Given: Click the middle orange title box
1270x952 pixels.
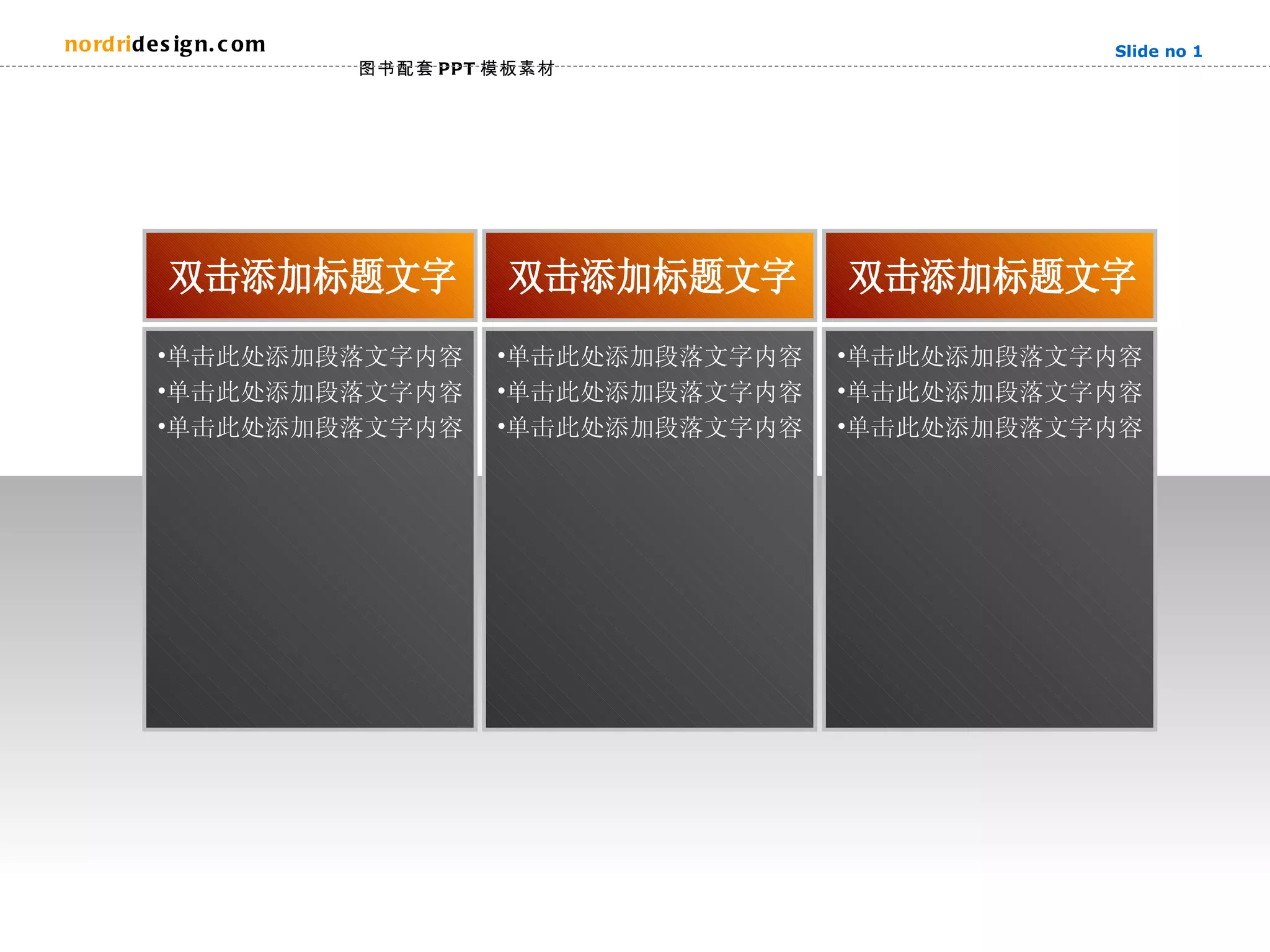Looking at the screenshot, I should (x=649, y=276).
